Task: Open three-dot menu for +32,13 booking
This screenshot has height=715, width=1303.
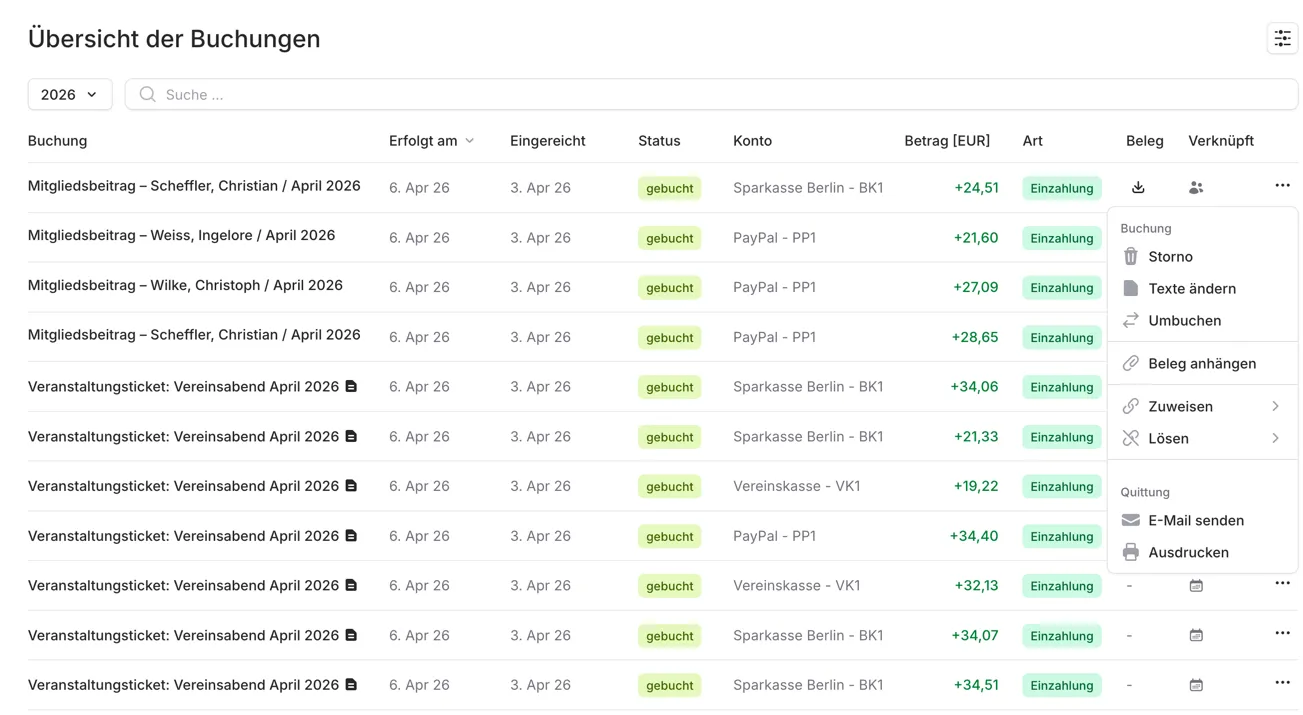Action: click(x=1282, y=584)
